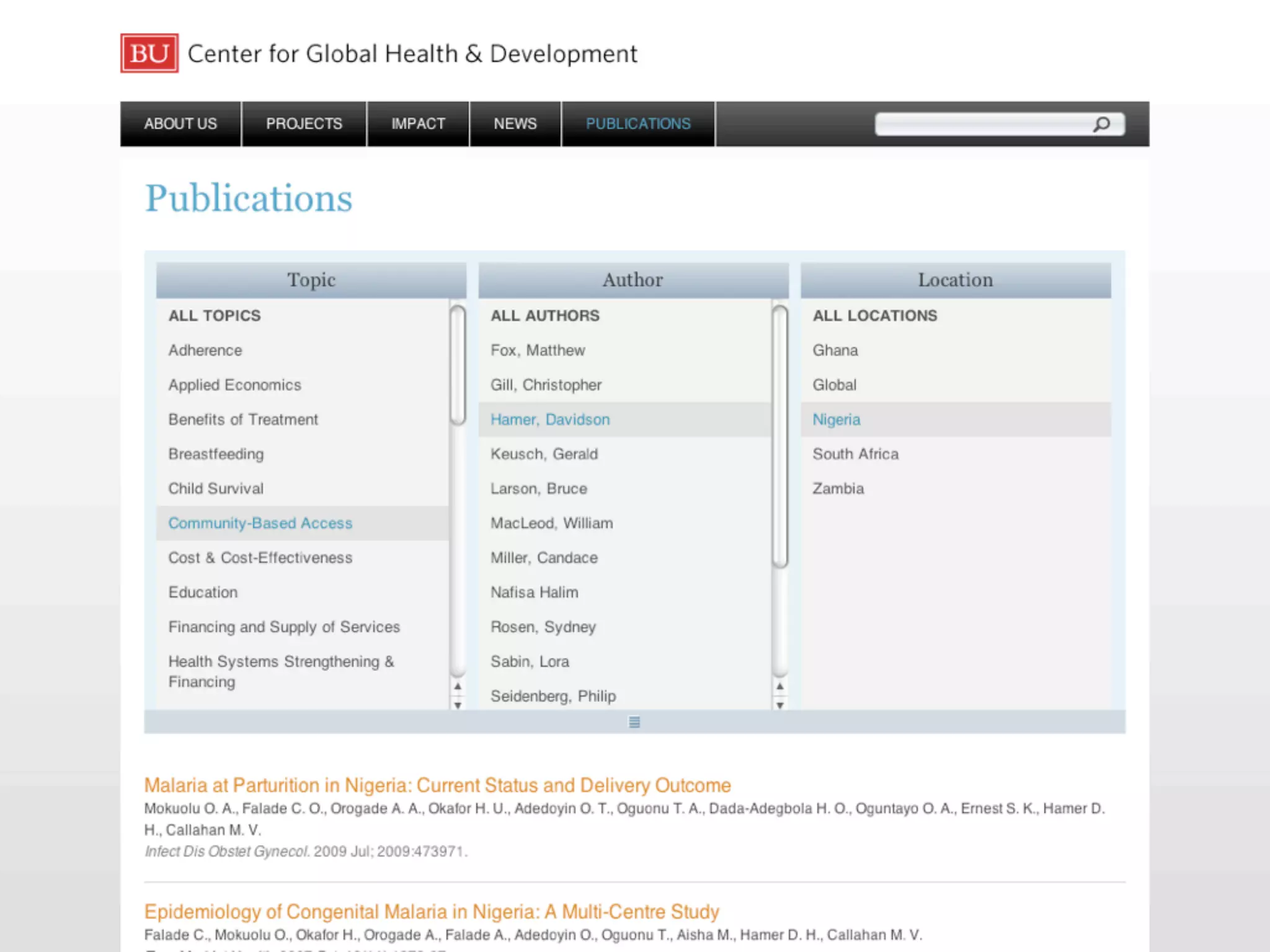1270x952 pixels.
Task: Open Malaria at Parturition in Nigeria article
Action: click(x=437, y=785)
